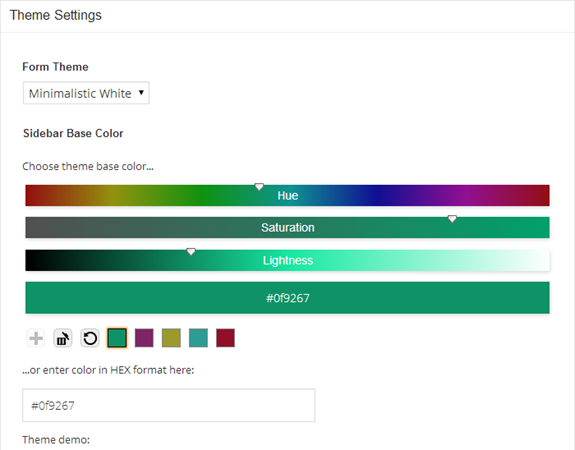The width and height of the screenshot is (575, 450).
Task: Click the white handle on the Lightness slider
Action: coord(191,252)
